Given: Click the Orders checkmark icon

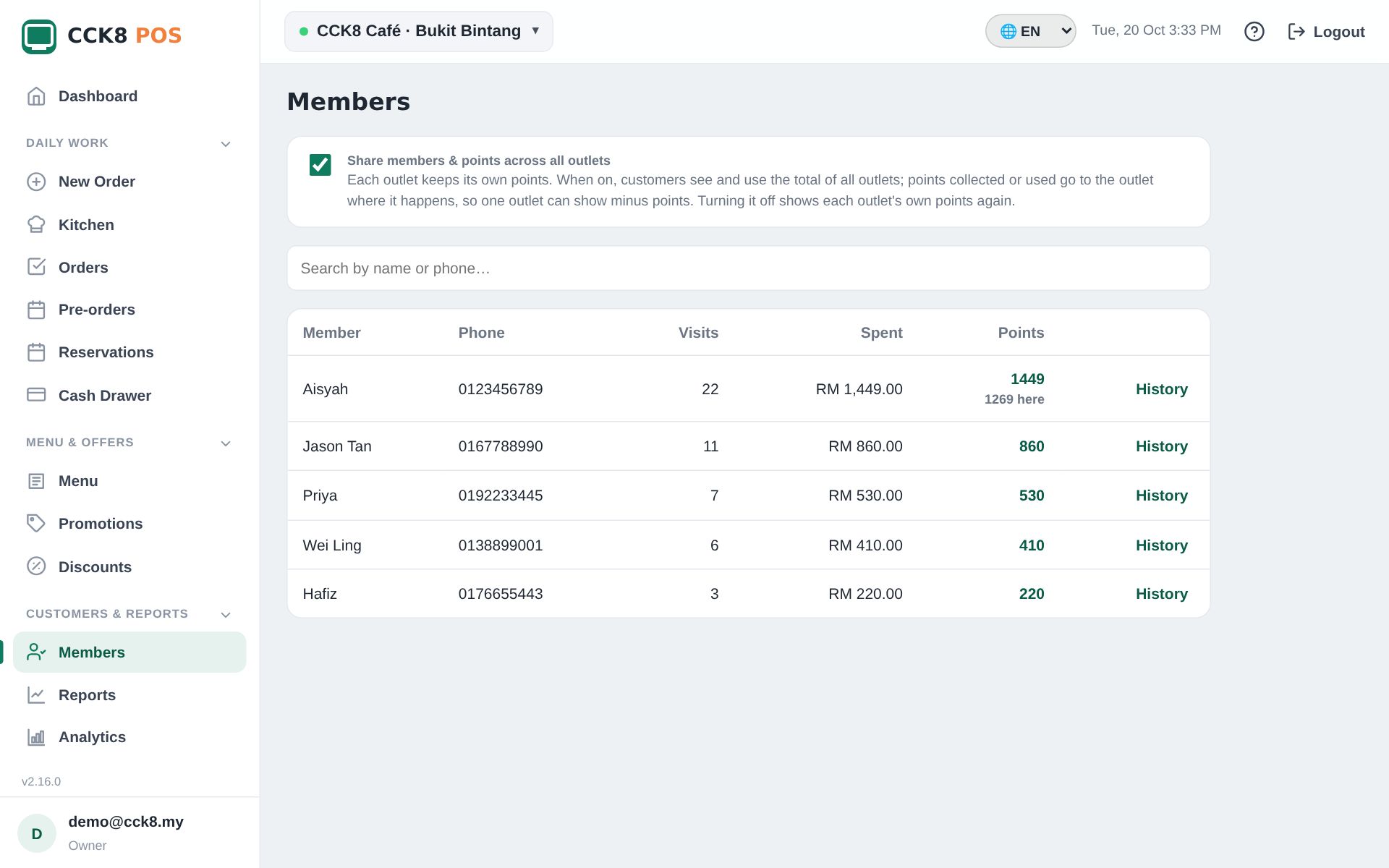Looking at the screenshot, I should pos(36,267).
